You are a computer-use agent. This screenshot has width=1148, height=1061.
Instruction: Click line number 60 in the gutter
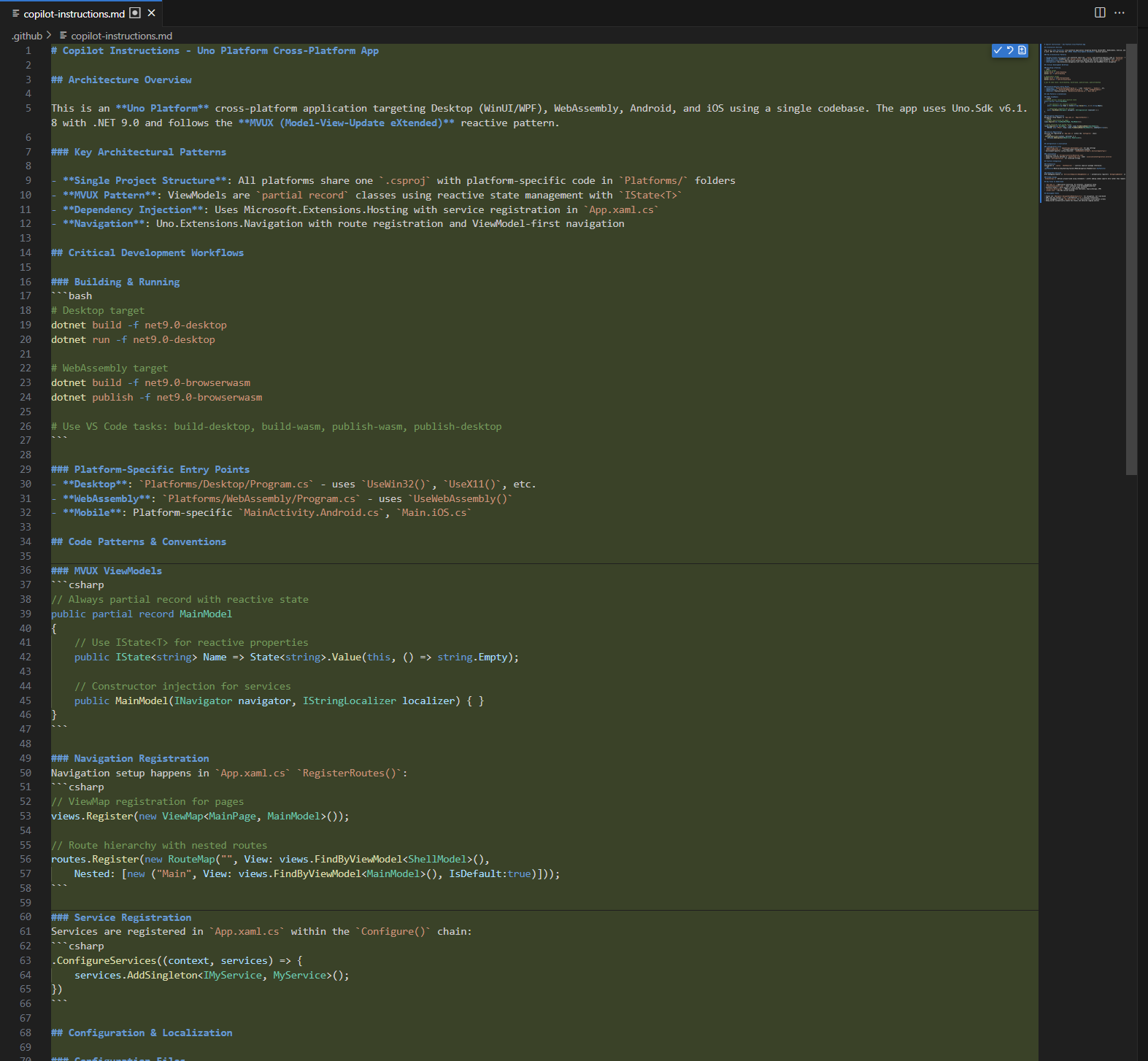pyautogui.click(x=26, y=917)
